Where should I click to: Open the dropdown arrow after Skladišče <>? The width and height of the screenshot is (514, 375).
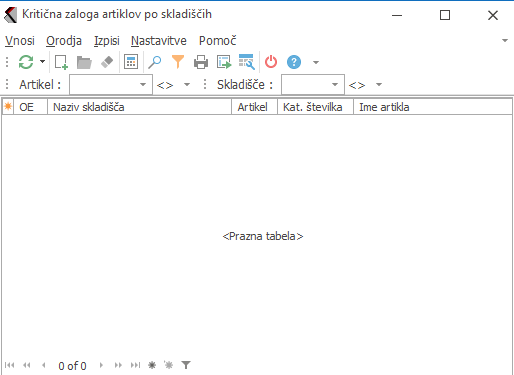(x=379, y=85)
